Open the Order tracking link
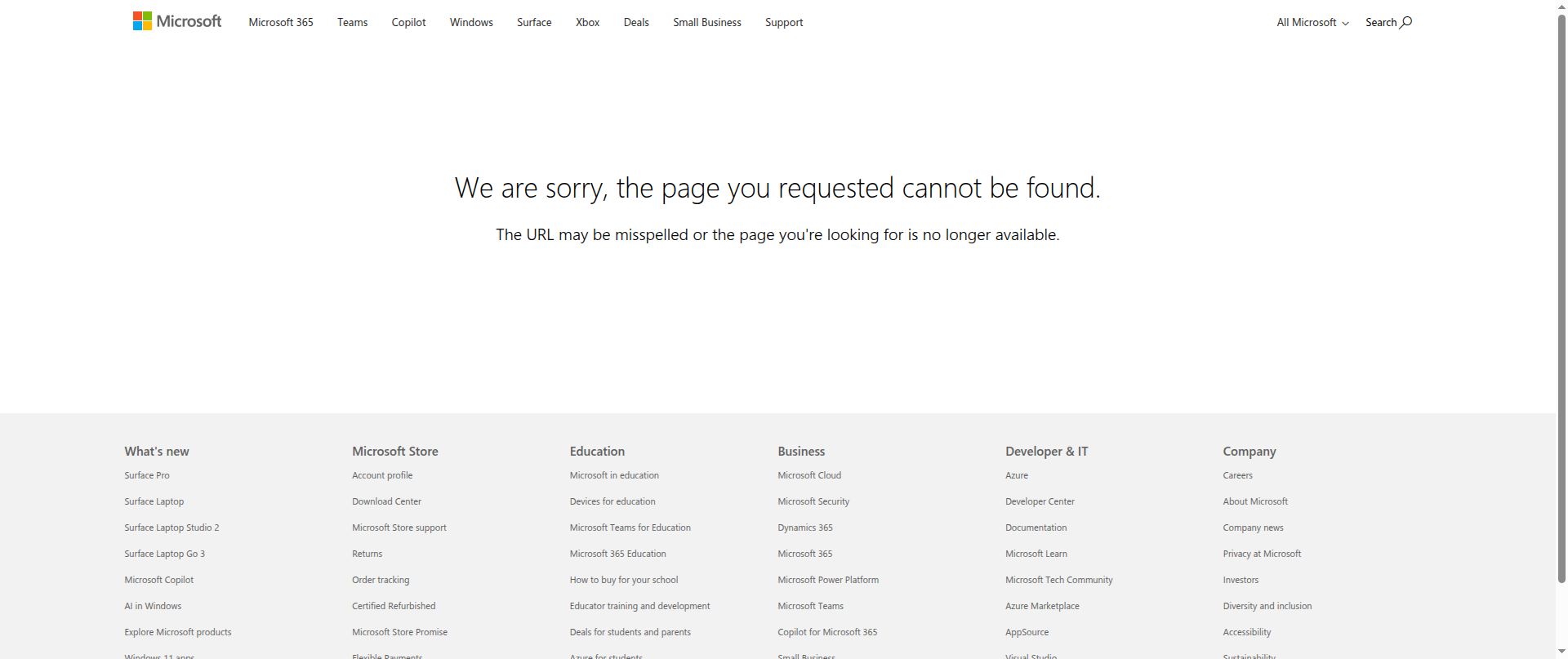This screenshot has width=1568, height=659. coord(381,580)
